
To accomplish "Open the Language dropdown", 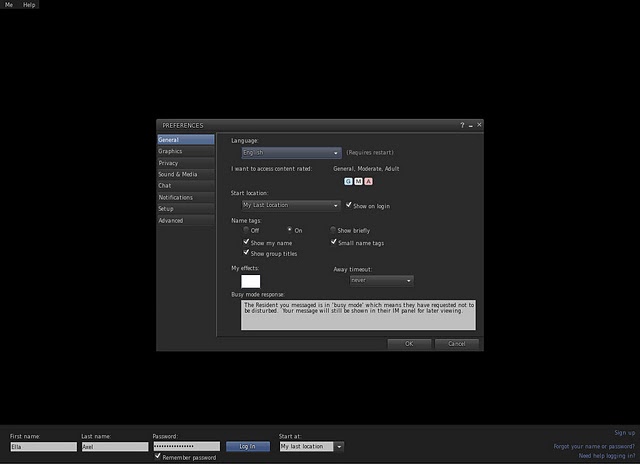I will click(291, 153).
